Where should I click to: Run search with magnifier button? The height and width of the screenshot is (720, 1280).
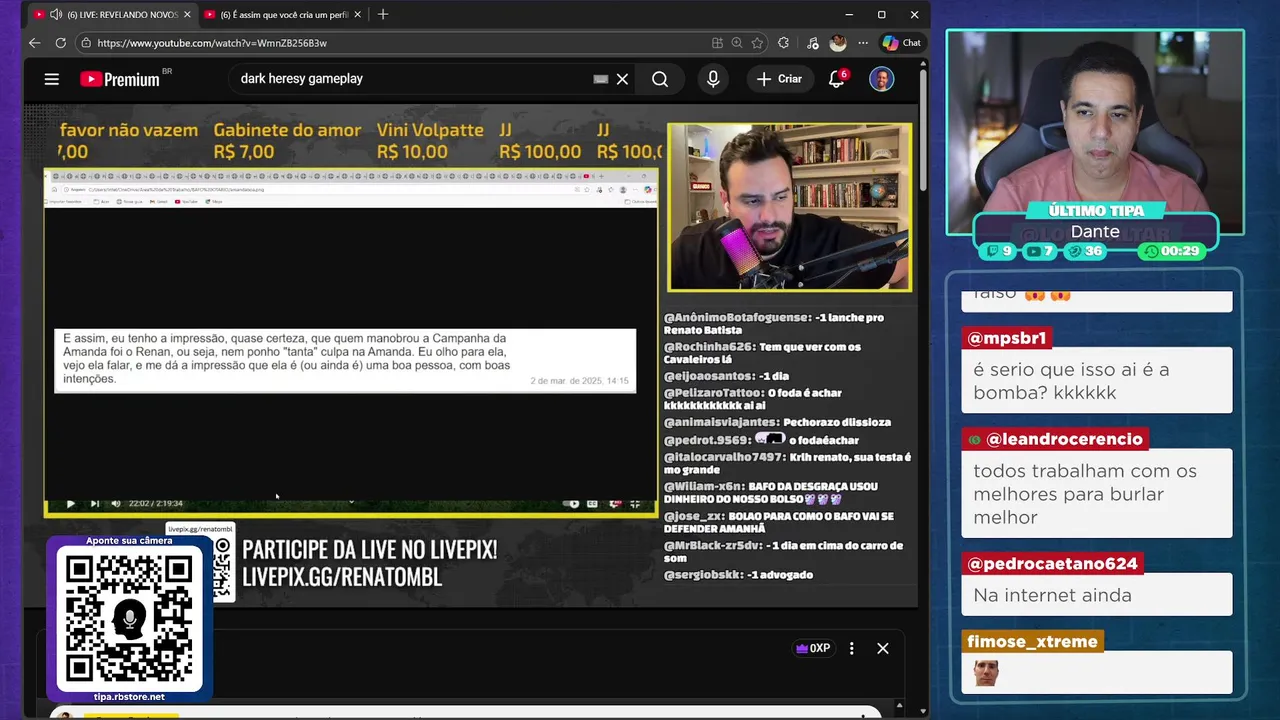point(660,79)
